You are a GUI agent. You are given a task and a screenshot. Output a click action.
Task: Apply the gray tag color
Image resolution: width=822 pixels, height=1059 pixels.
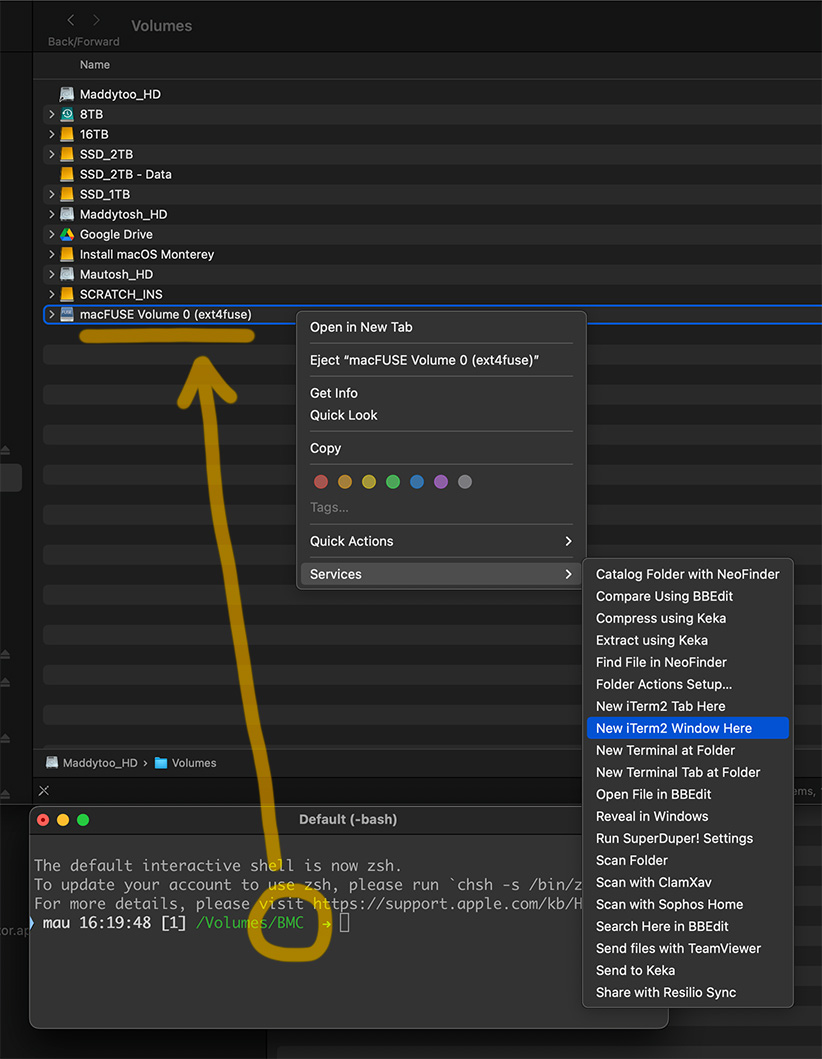pyautogui.click(x=465, y=482)
